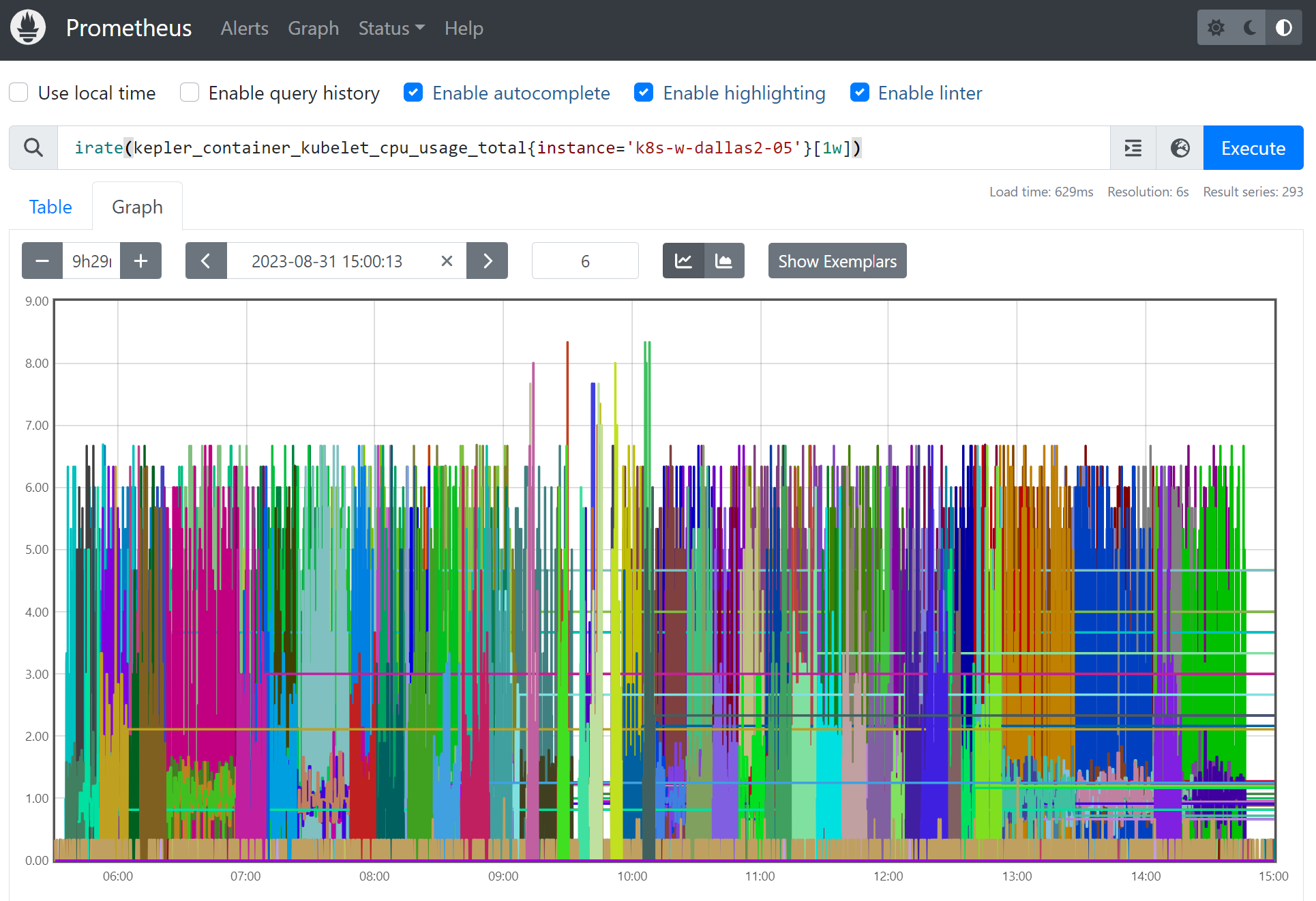Image resolution: width=1316 pixels, height=901 pixels.
Task: Open the query tree view icon
Action: click(x=1132, y=147)
